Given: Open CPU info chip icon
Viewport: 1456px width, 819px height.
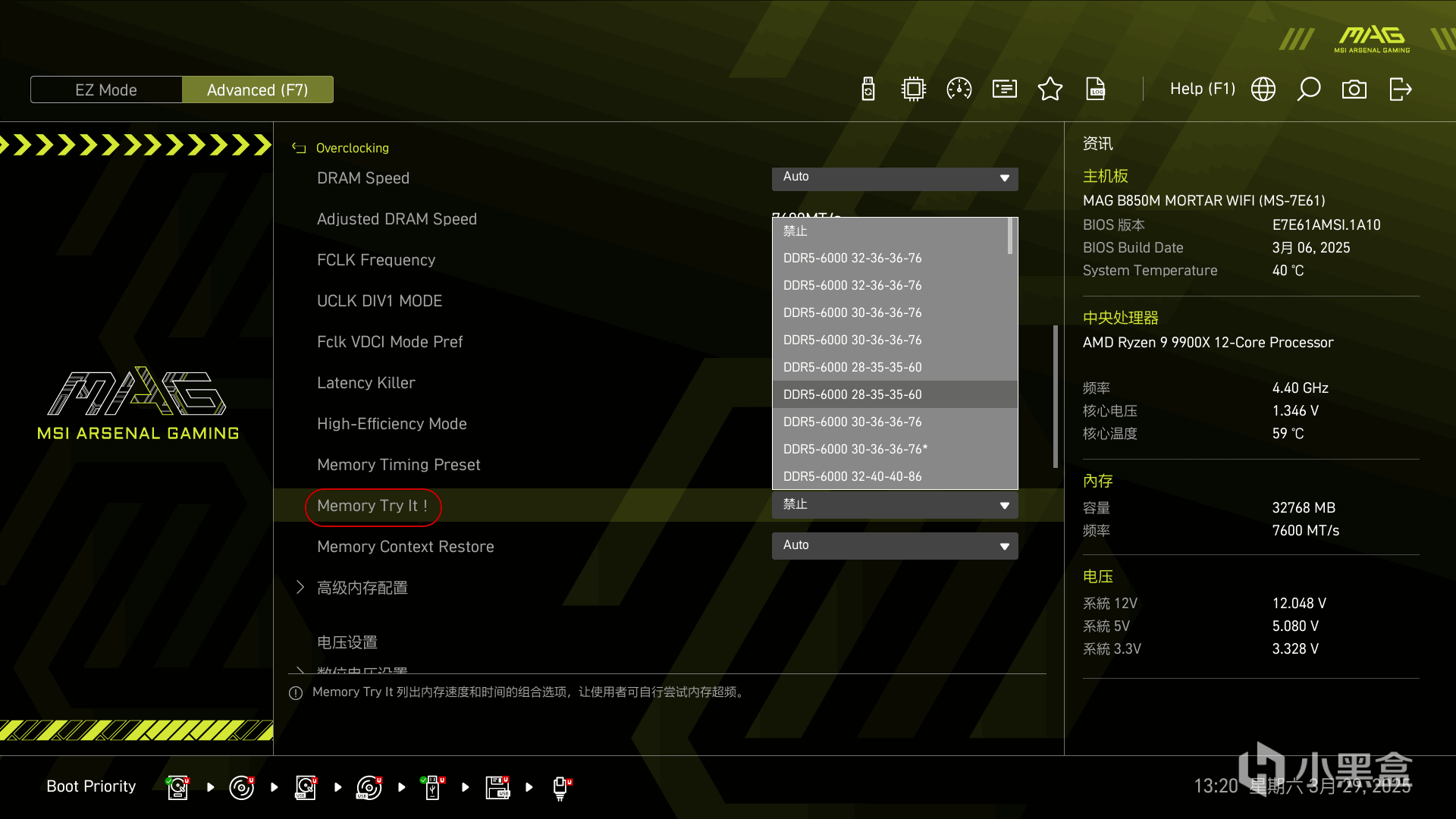Looking at the screenshot, I should click(x=914, y=89).
